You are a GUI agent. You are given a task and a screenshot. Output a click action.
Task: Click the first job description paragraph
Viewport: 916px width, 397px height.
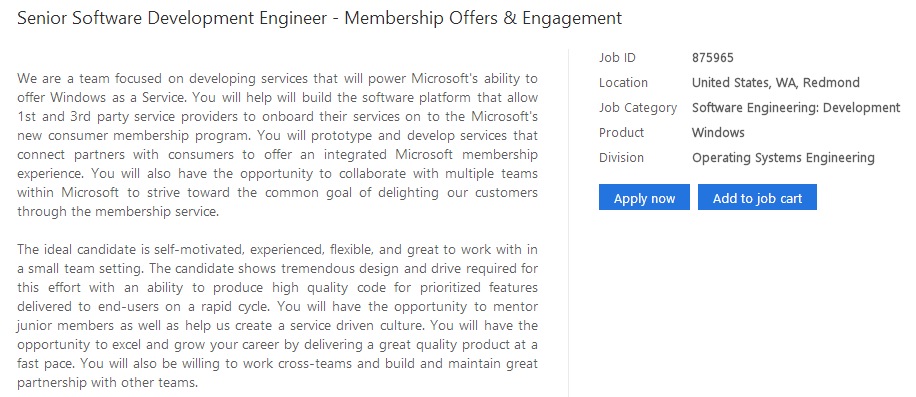click(x=277, y=145)
